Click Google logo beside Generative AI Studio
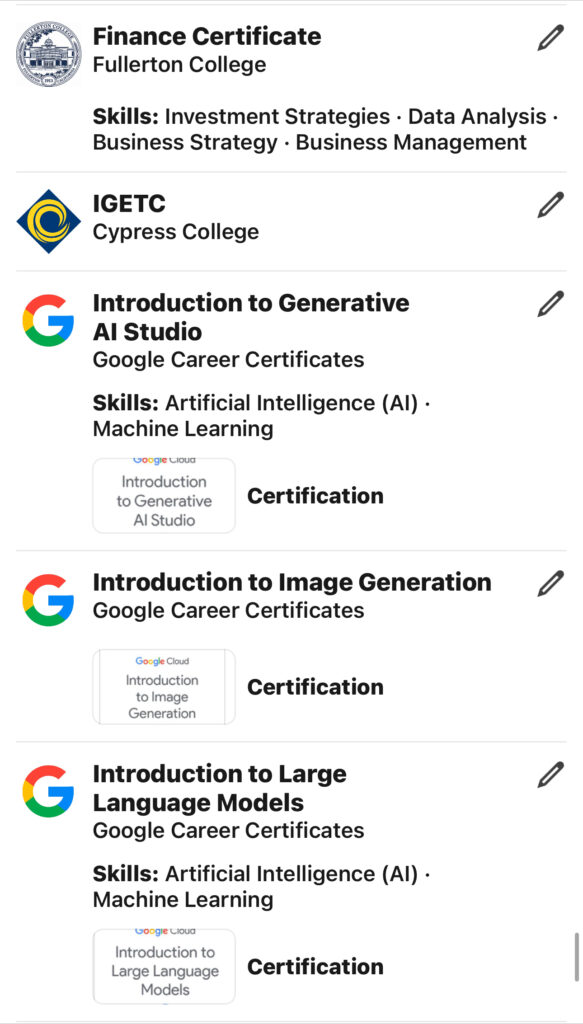 (x=48, y=321)
